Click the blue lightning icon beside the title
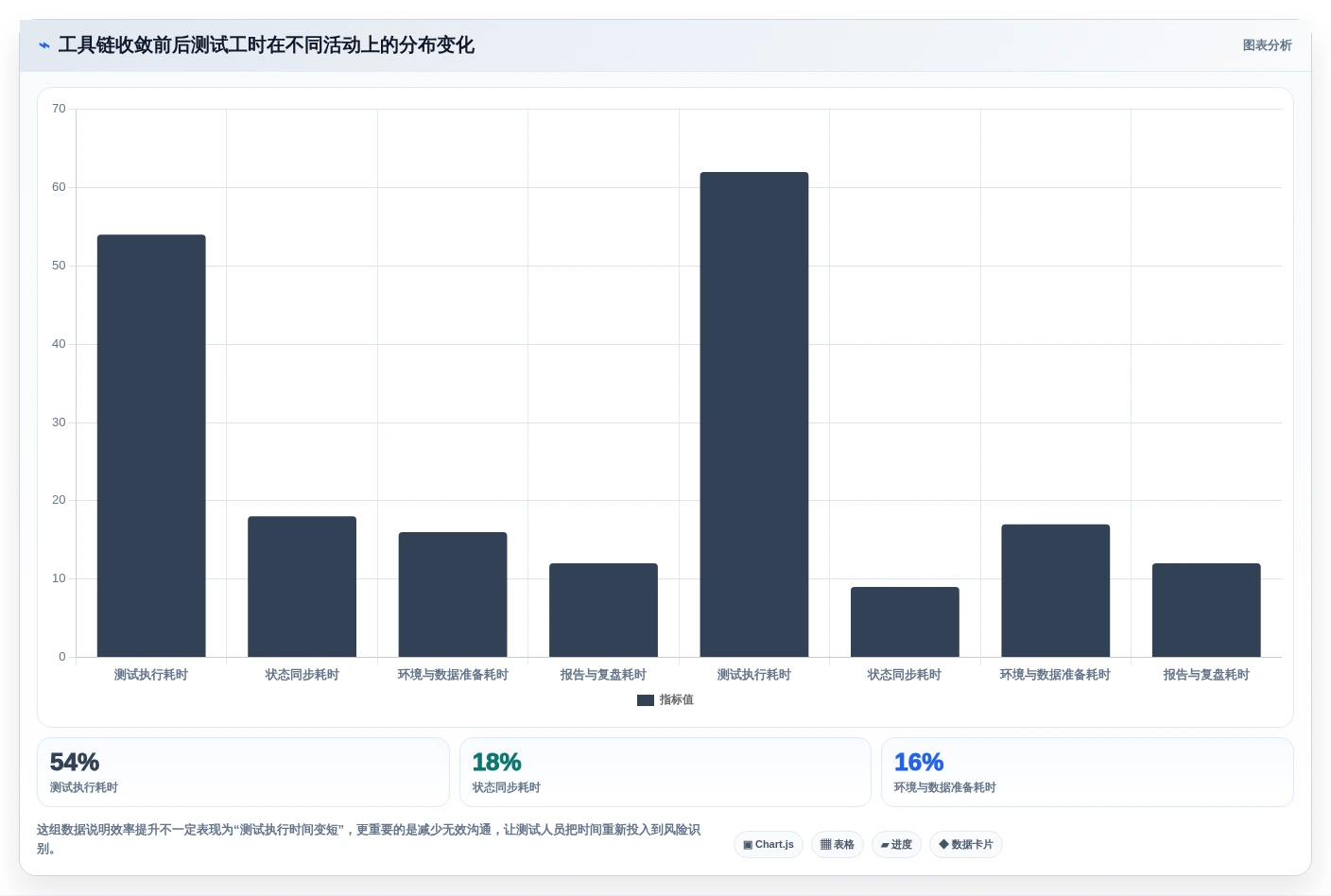 pos(43,45)
